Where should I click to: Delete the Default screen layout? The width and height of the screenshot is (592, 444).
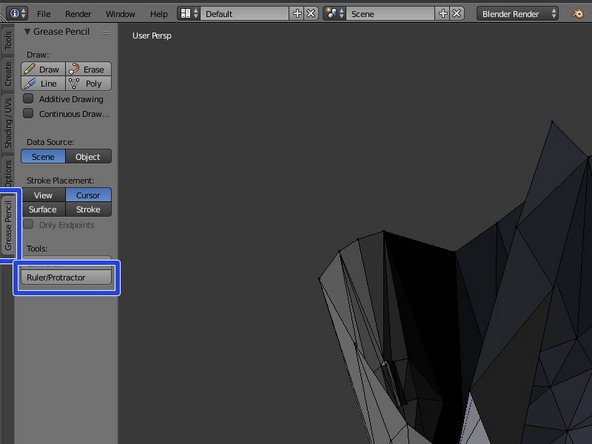(311, 14)
